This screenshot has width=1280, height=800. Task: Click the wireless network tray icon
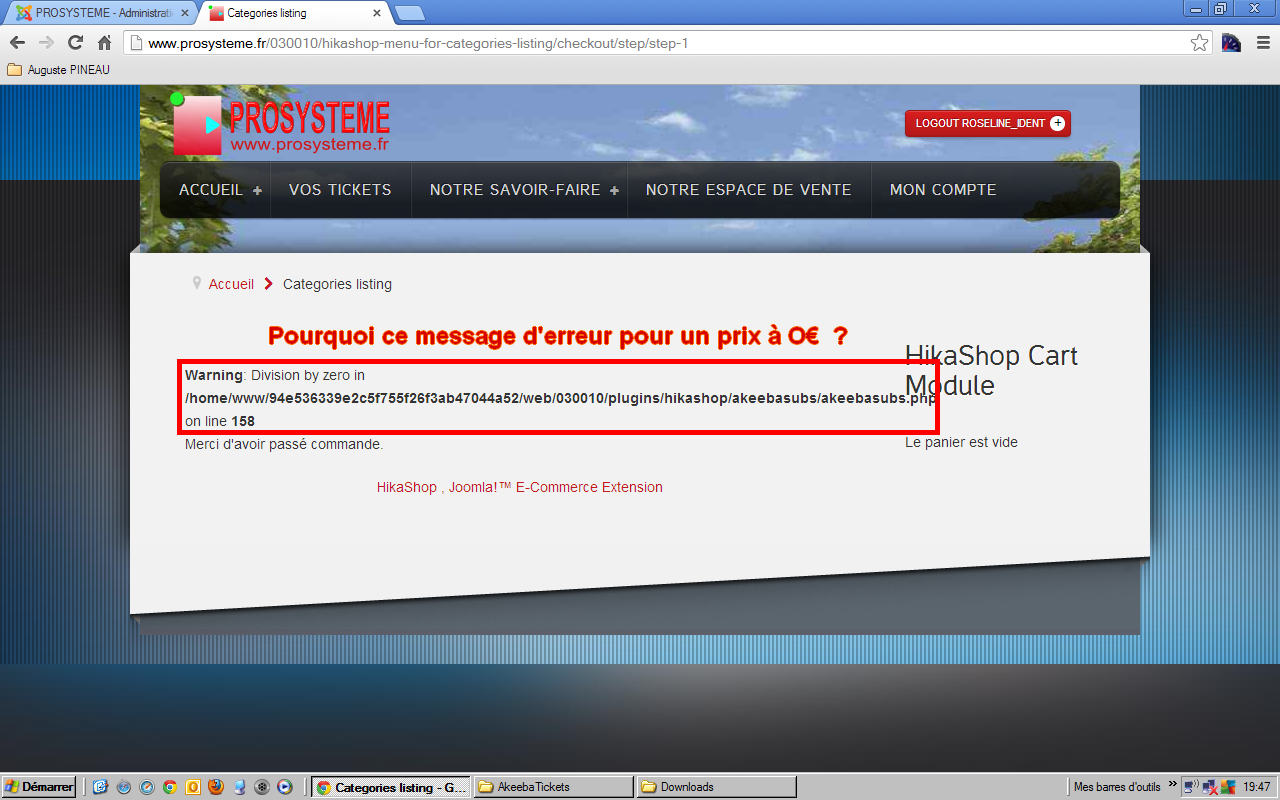[1191, 787]
